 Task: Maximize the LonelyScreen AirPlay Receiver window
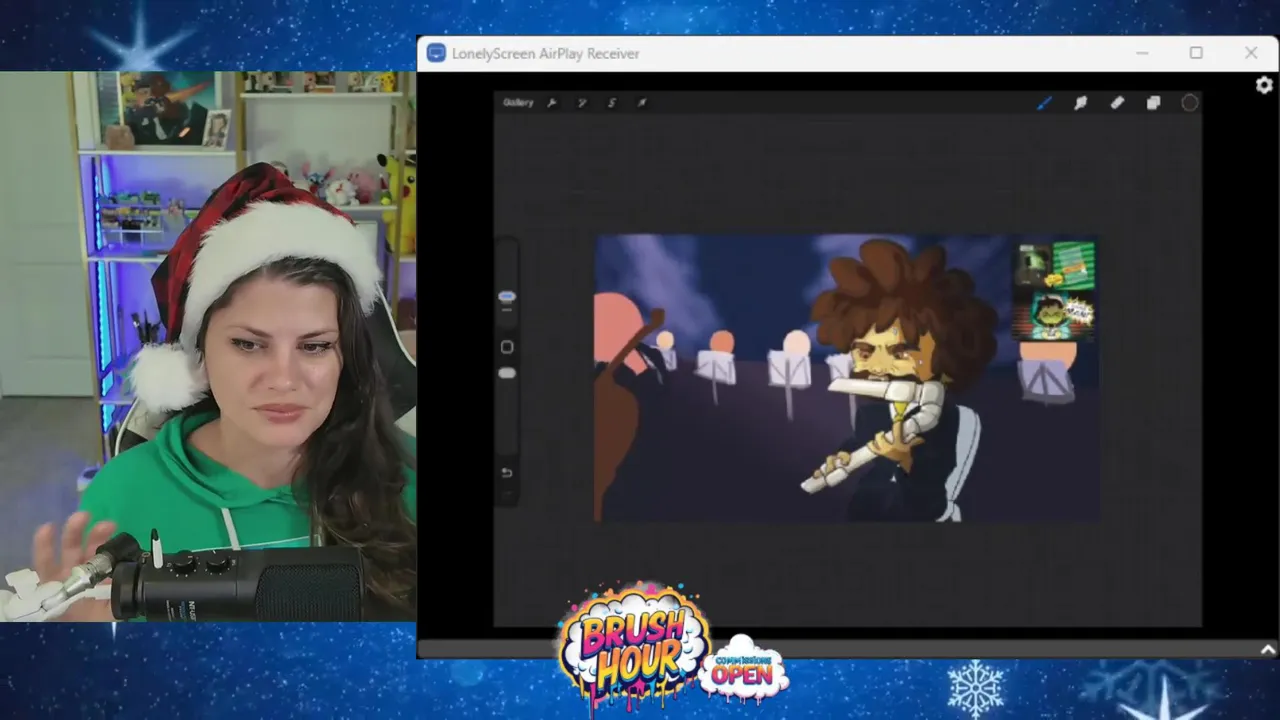1196,53
